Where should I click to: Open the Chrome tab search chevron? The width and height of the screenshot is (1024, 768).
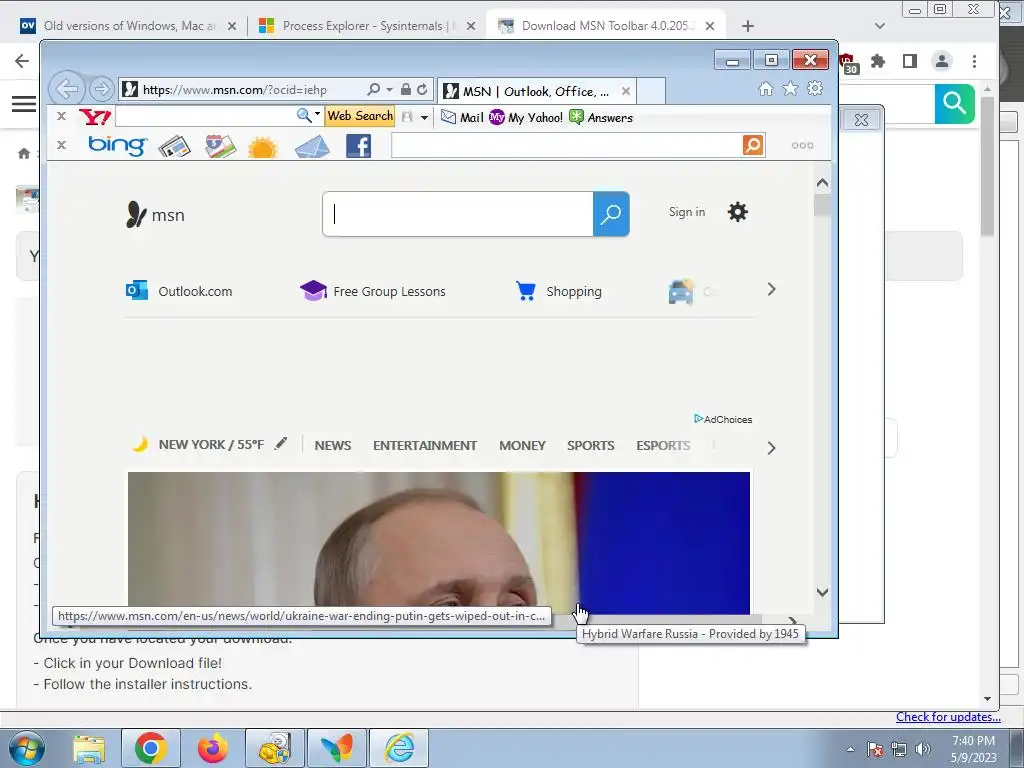tap(880, 26)
